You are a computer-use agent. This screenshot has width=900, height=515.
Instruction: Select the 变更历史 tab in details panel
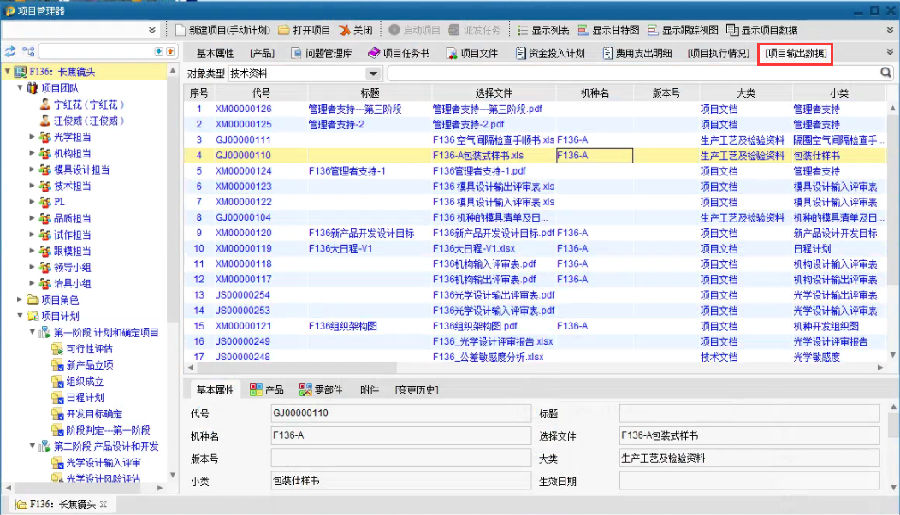[416, 389]
